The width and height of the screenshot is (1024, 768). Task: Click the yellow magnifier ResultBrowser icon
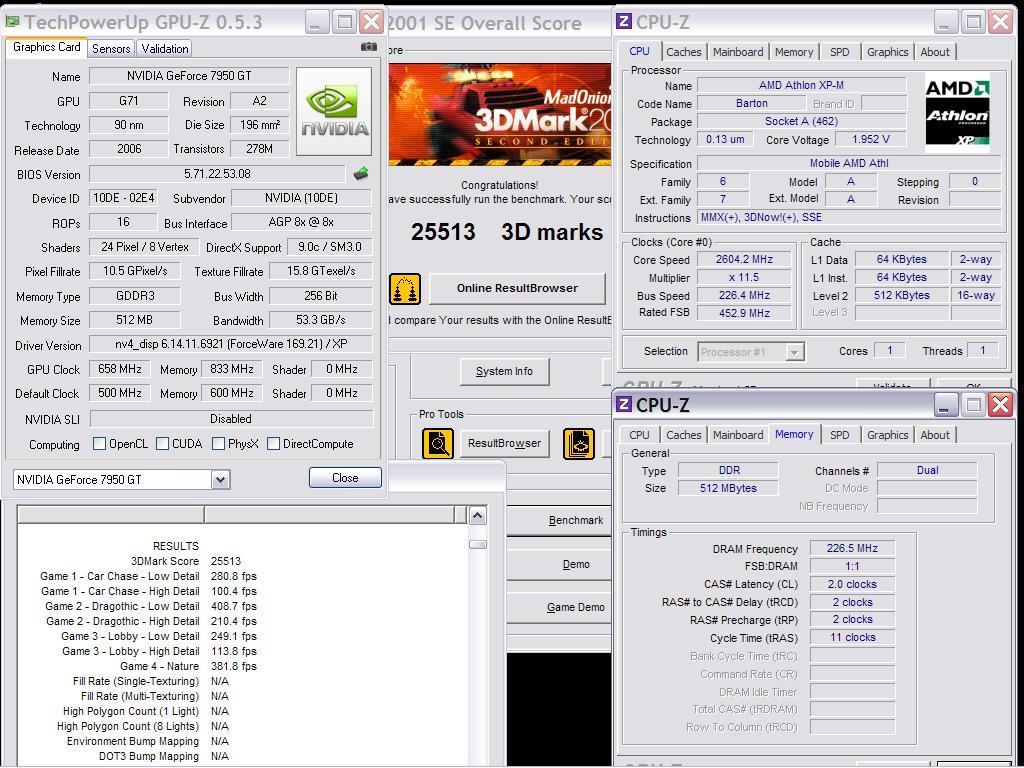coord(438,443)
